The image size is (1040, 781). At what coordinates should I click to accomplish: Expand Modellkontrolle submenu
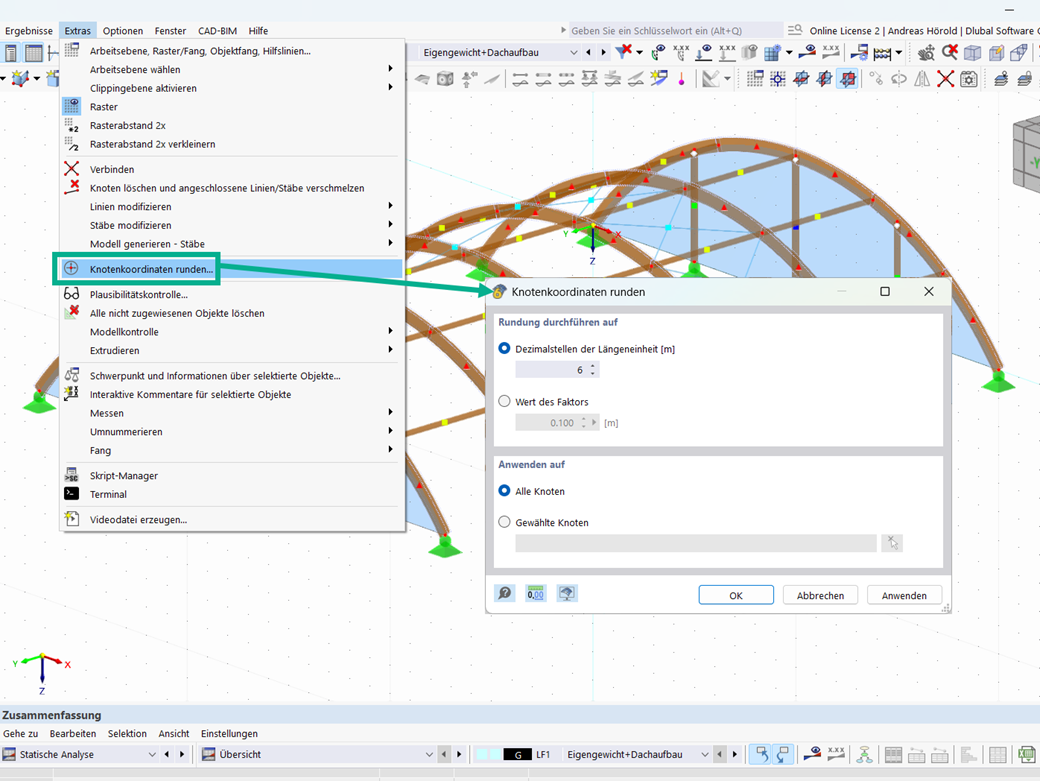pos(232,331)
